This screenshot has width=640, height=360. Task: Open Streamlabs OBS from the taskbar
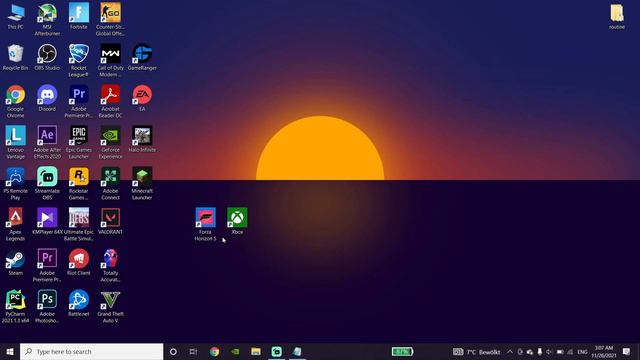tap(277, 352)
